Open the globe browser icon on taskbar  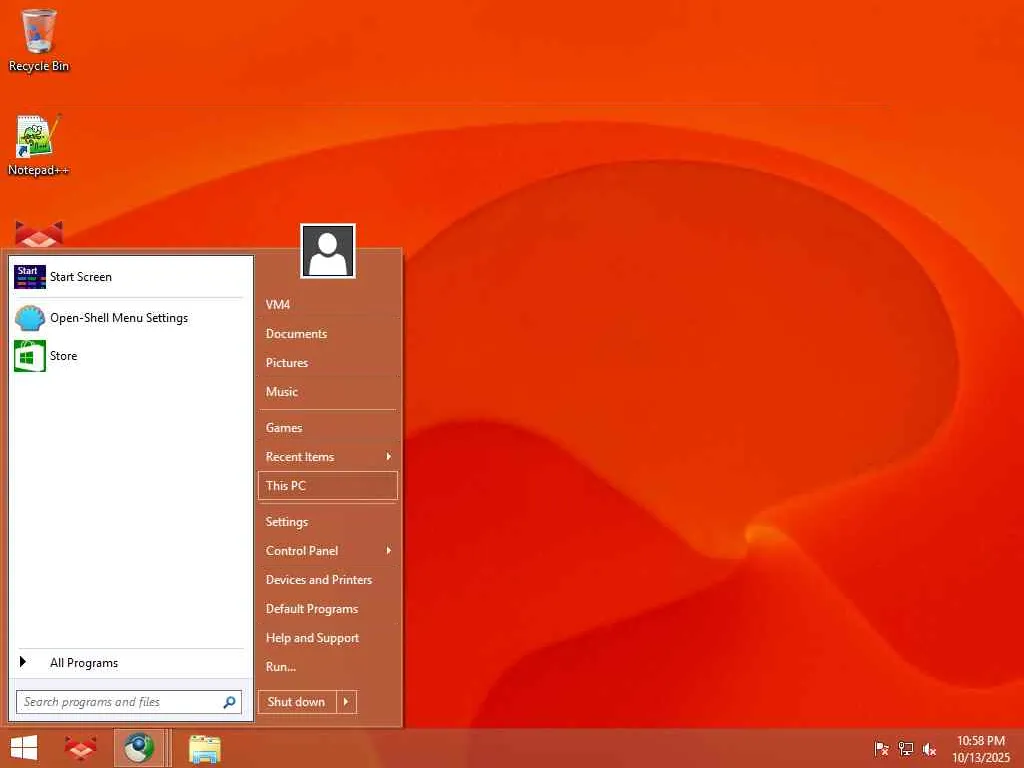pos(139,748)
